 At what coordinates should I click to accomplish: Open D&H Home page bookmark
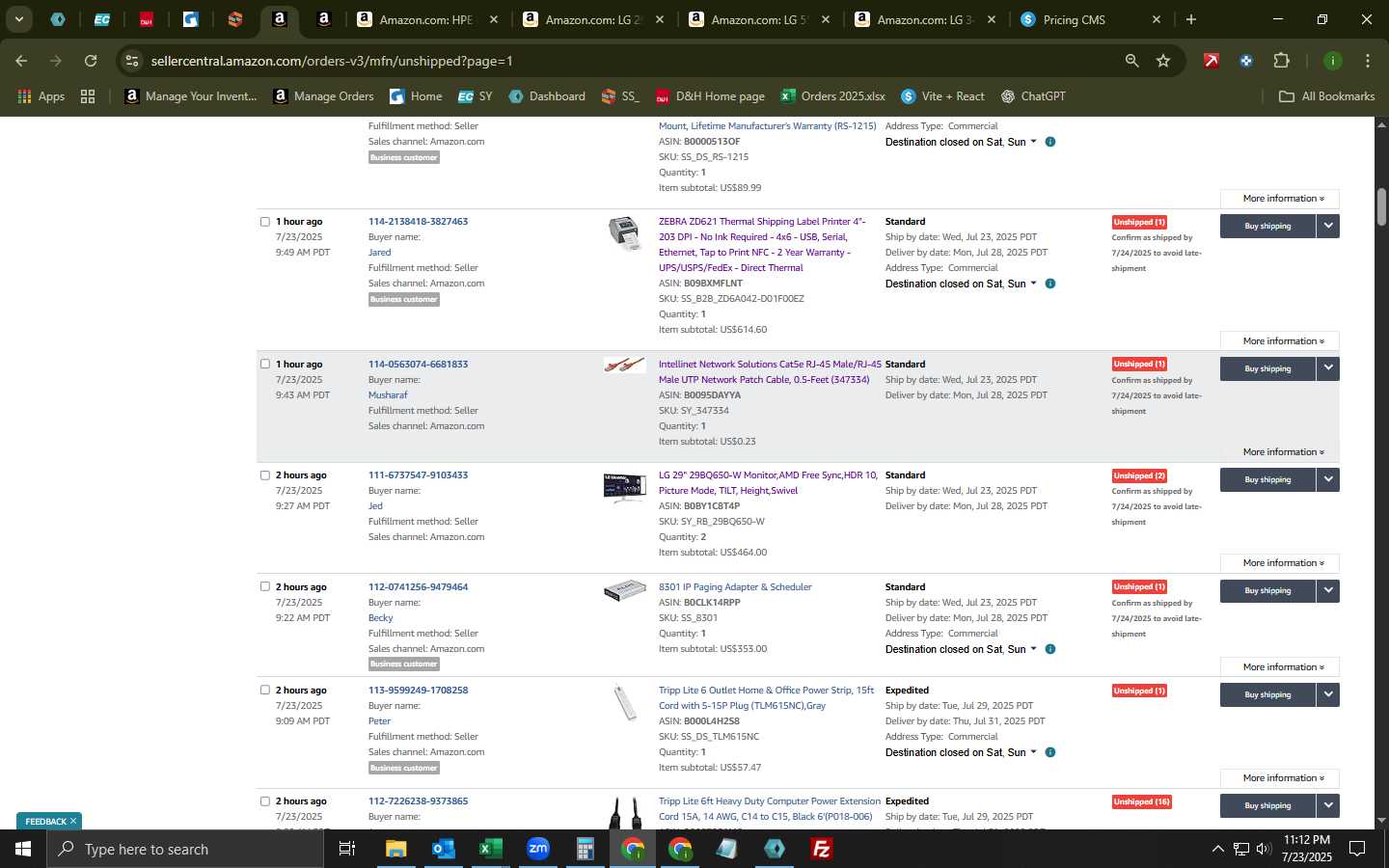click(x=710, y=96)
